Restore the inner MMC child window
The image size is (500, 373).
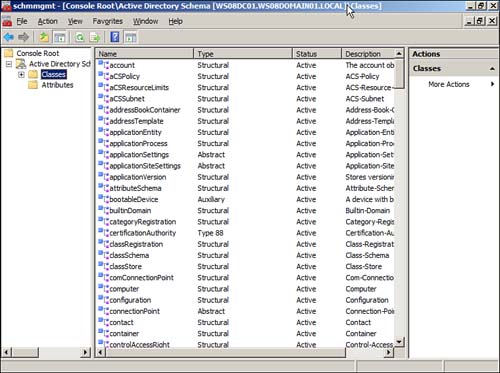click(x=480, y=21)
